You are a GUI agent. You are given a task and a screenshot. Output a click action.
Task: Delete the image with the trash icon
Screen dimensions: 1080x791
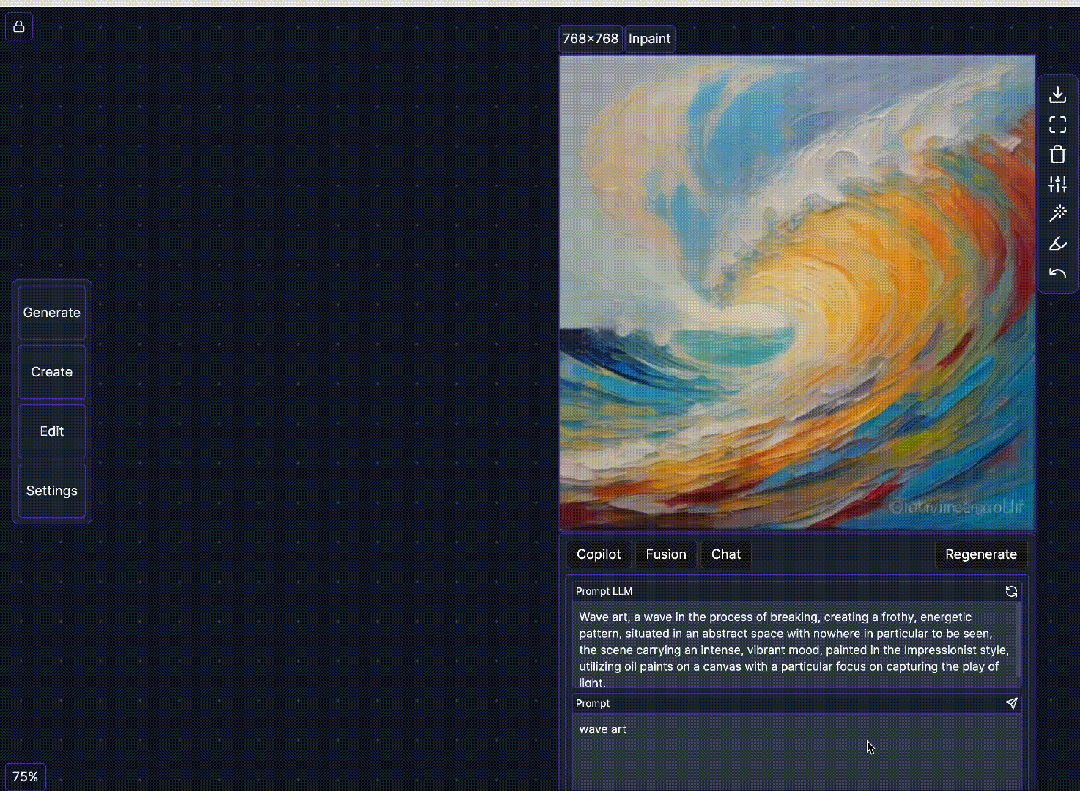(x=1057, y=154)
